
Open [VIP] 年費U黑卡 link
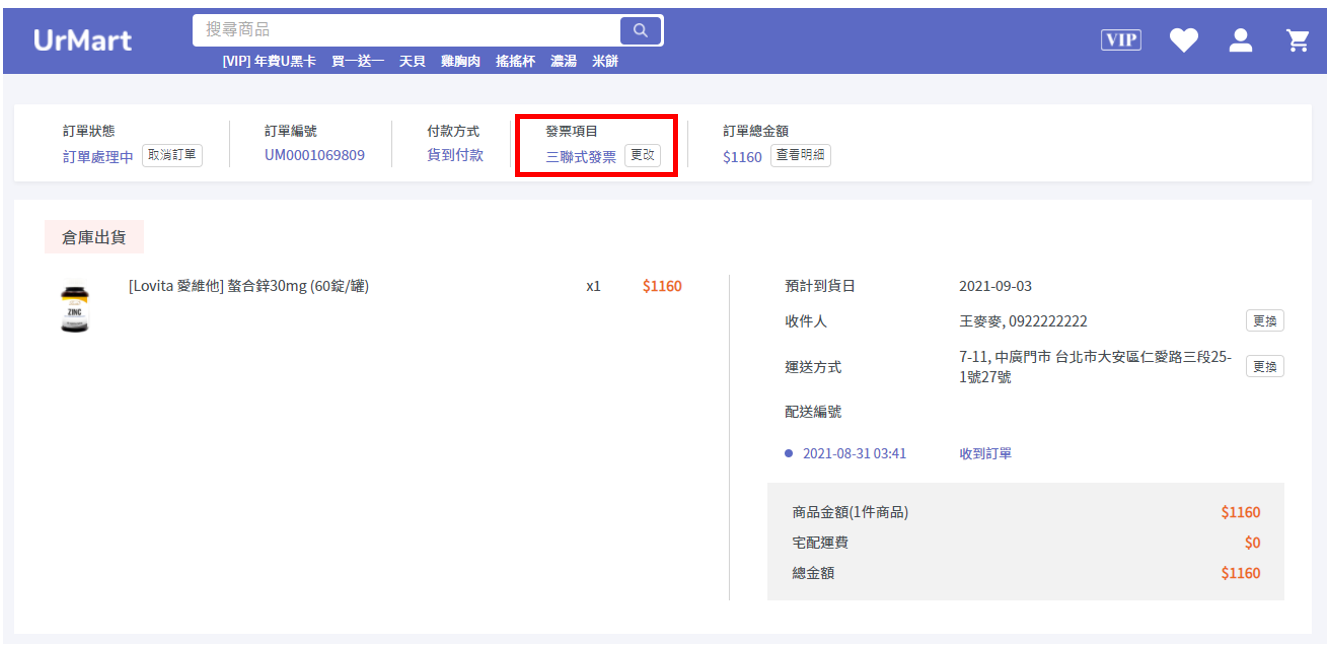click(269, 61)
